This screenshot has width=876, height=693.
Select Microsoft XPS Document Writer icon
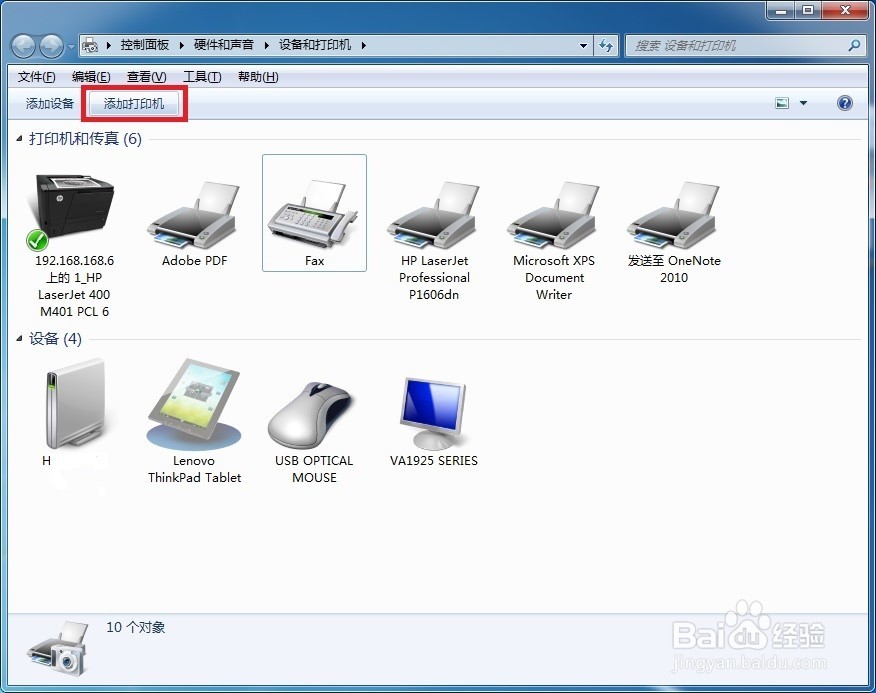(x=554, y=215)
